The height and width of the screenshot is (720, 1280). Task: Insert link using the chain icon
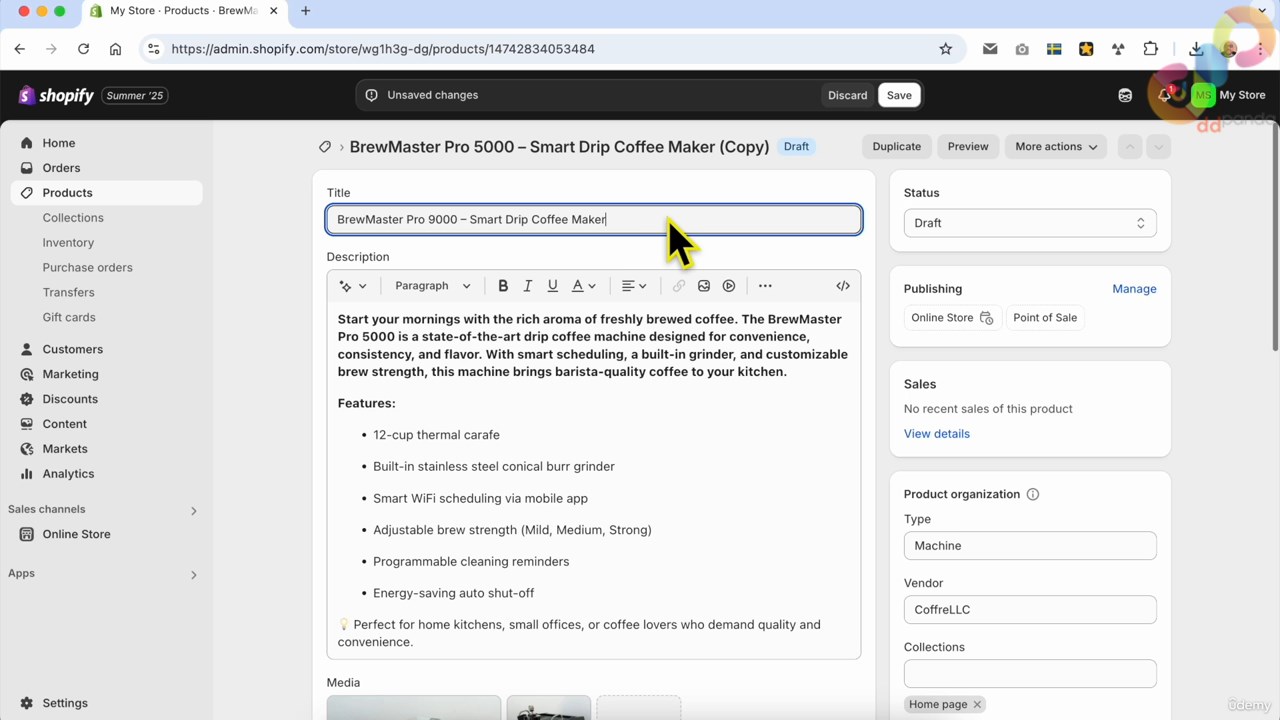[679, 286]
